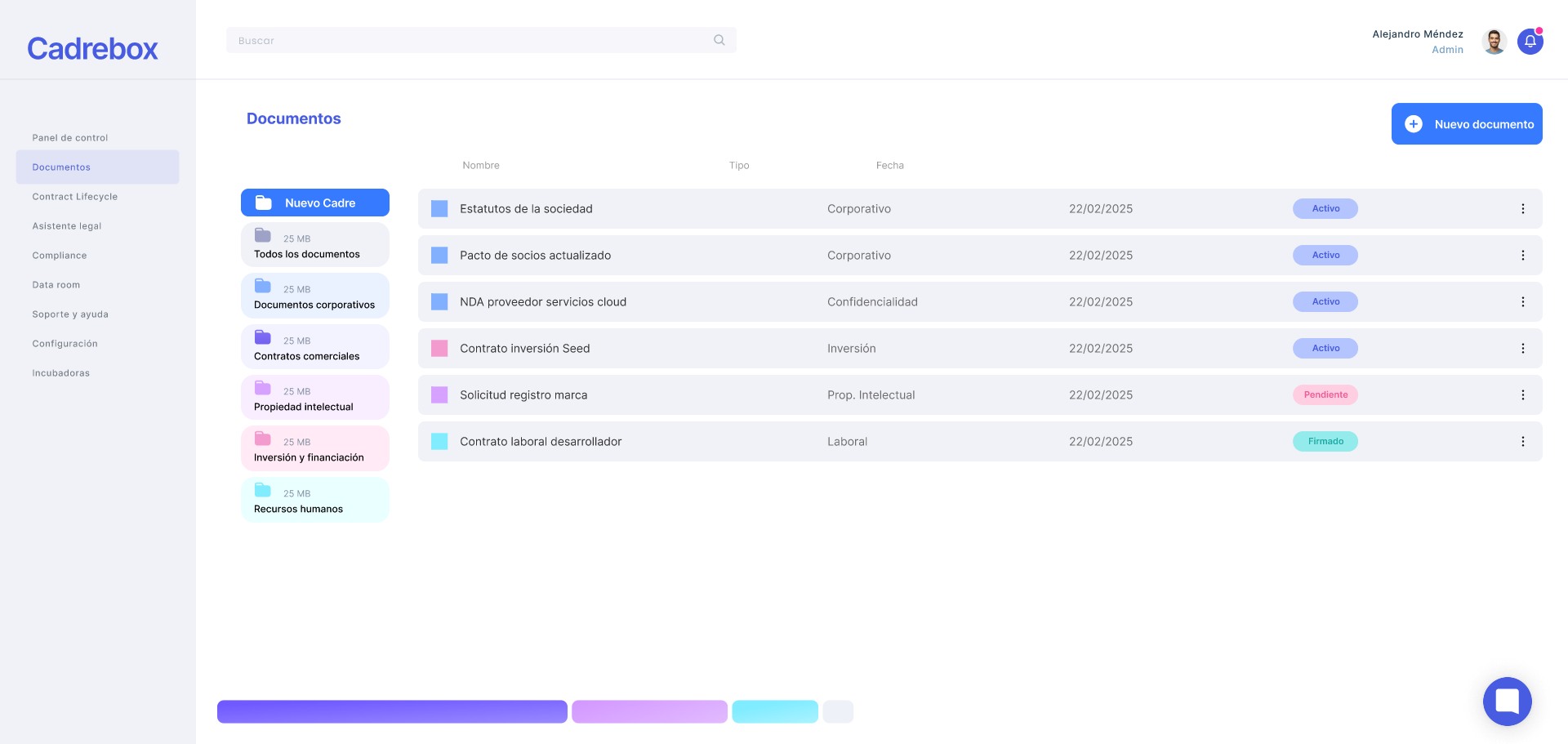Click the Nuevo documento button

1467,124
